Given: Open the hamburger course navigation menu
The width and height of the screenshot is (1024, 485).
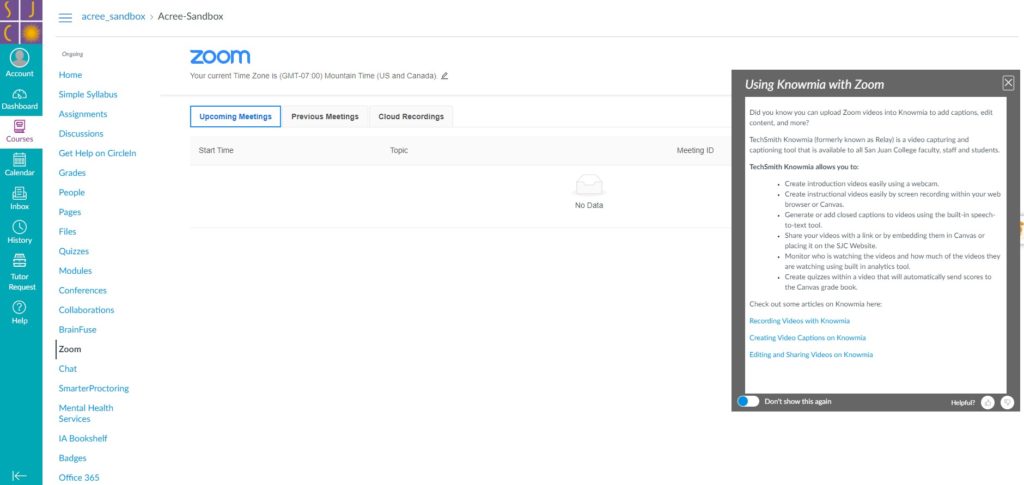Looking at the screenshot, I should coord(65,18).
